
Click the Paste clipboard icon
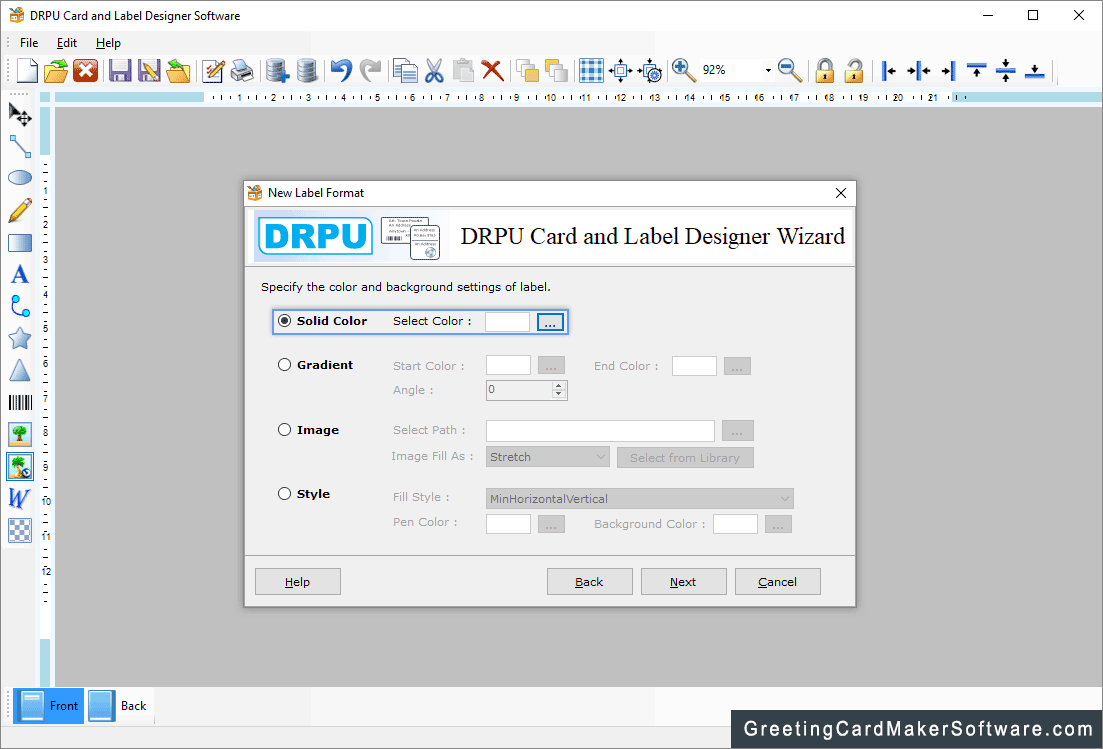click(463, 70)
